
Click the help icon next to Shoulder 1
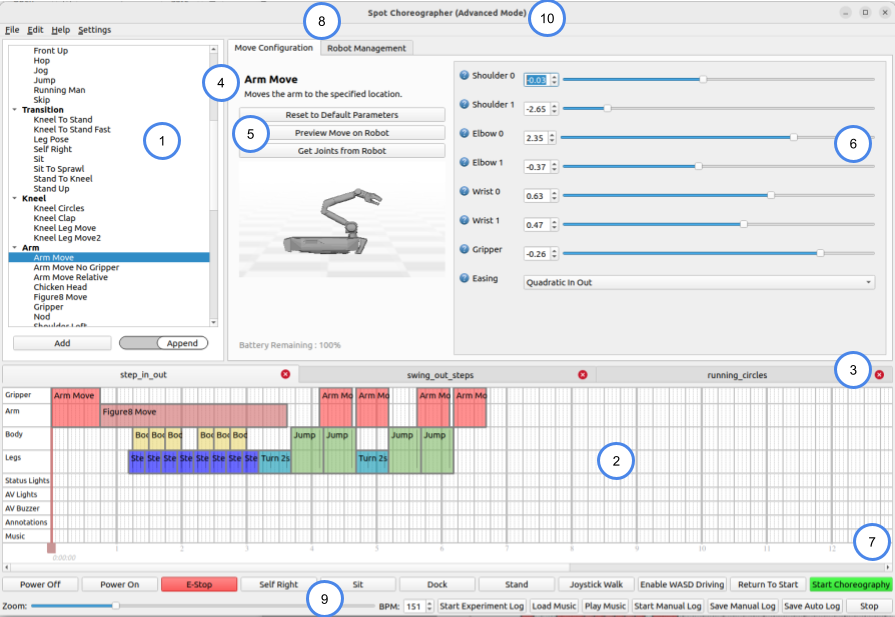[x=464, y=104]
